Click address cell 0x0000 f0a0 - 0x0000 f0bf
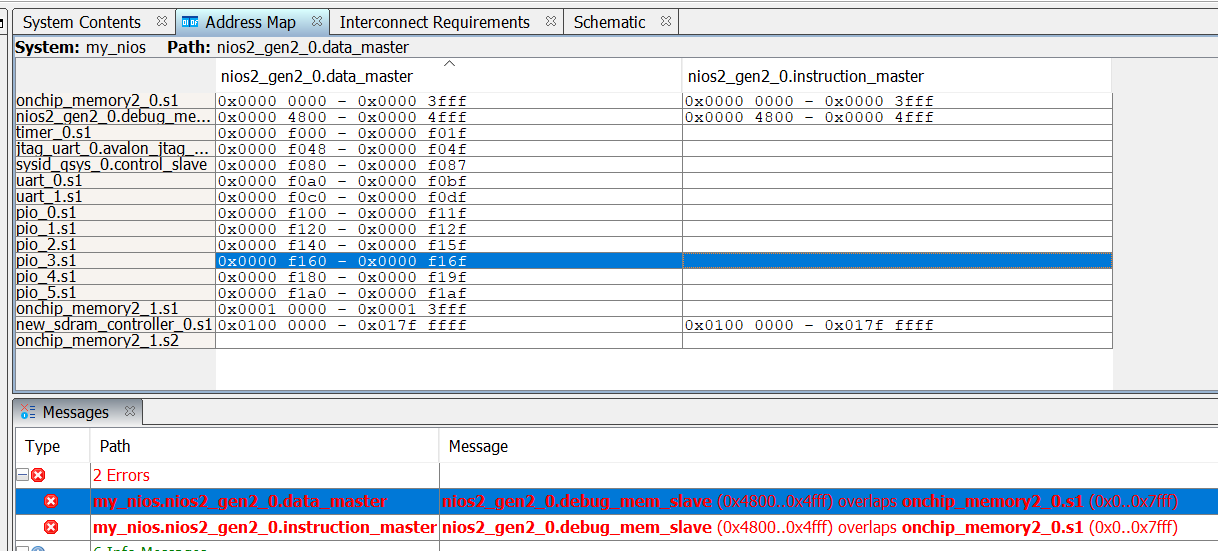Screen dimensions: 1218x551 pyautogui.click(x=449, y=181)
